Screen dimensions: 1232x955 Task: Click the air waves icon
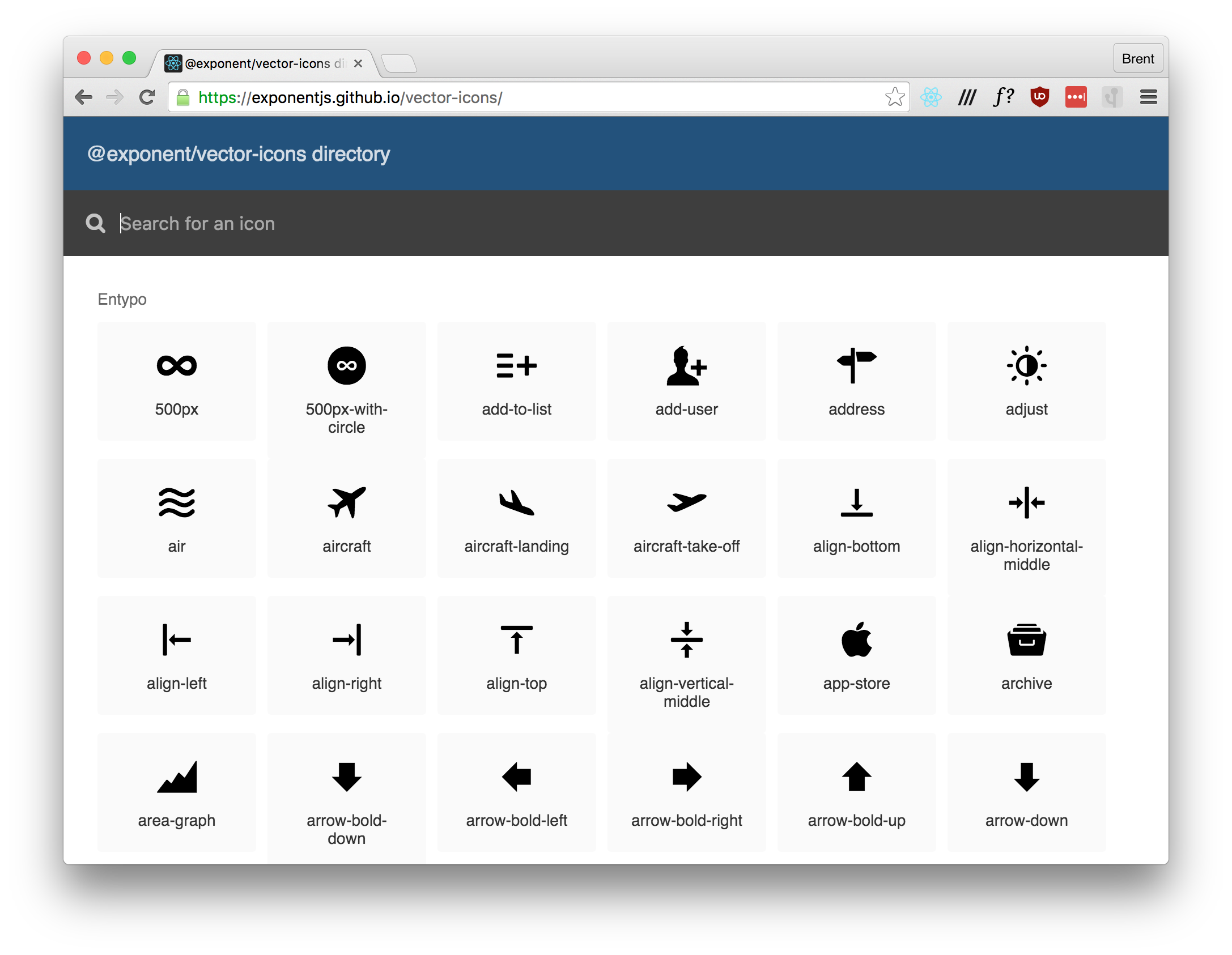[176, 503]
